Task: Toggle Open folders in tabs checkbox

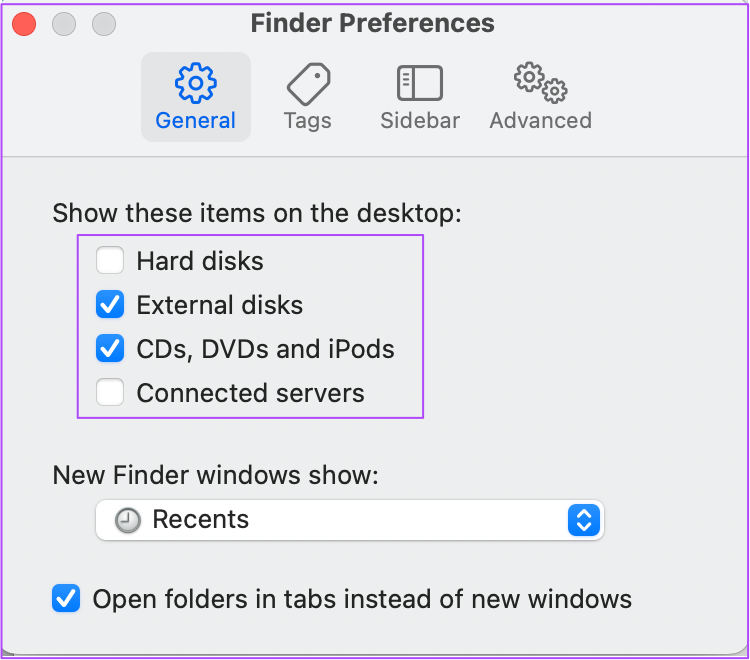Action: click(x=66, y=598)
